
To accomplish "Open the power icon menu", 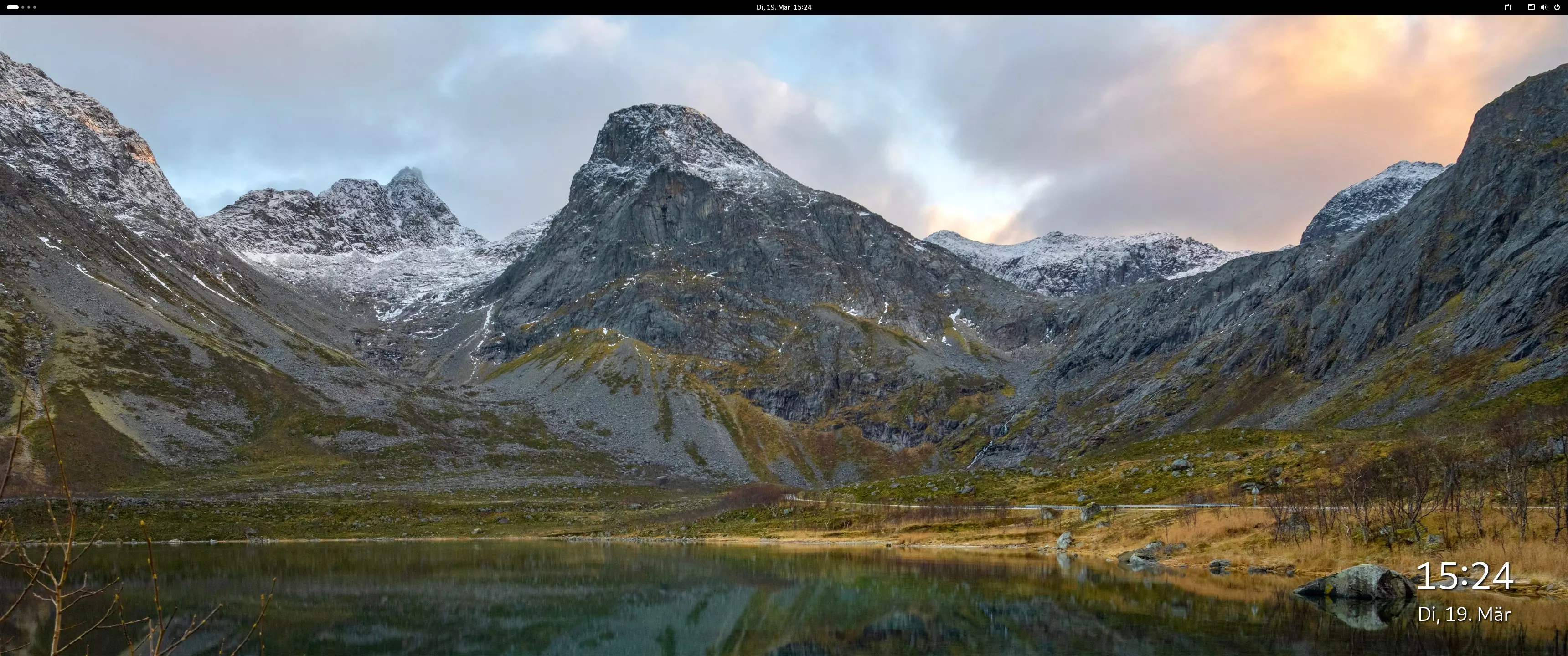I will (1557, 7).
